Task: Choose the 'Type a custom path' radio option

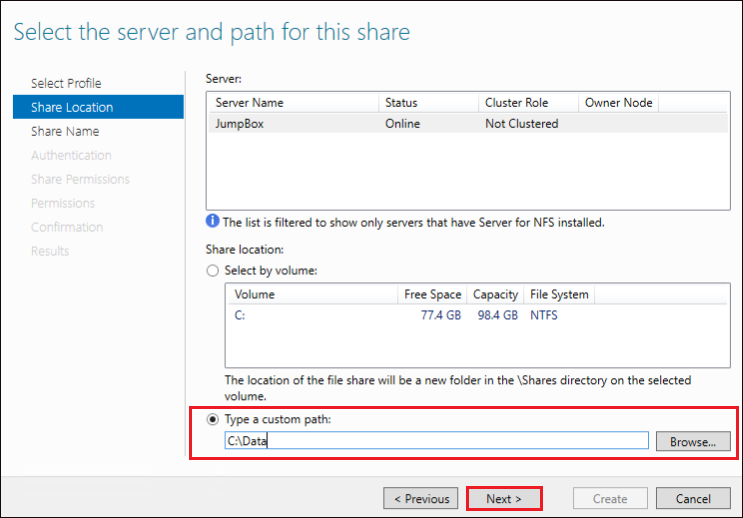Action: pyautogui.click(x=213, y=419)
